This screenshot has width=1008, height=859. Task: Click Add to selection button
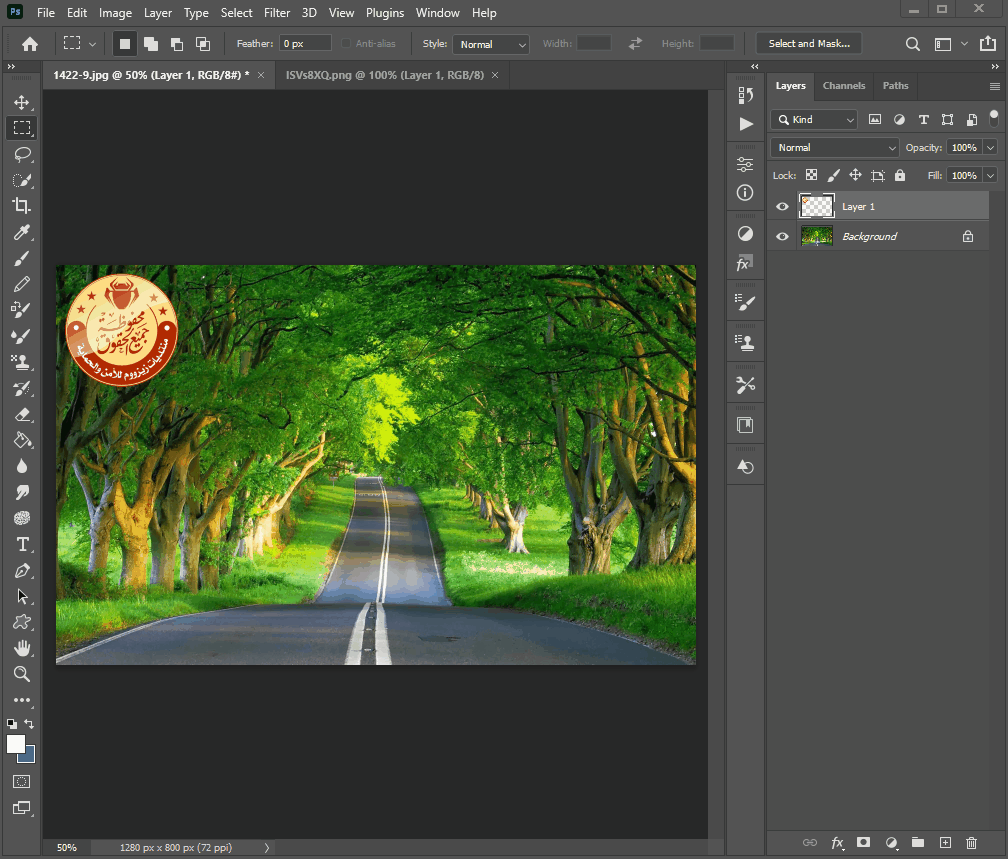(x=151, y=44)
